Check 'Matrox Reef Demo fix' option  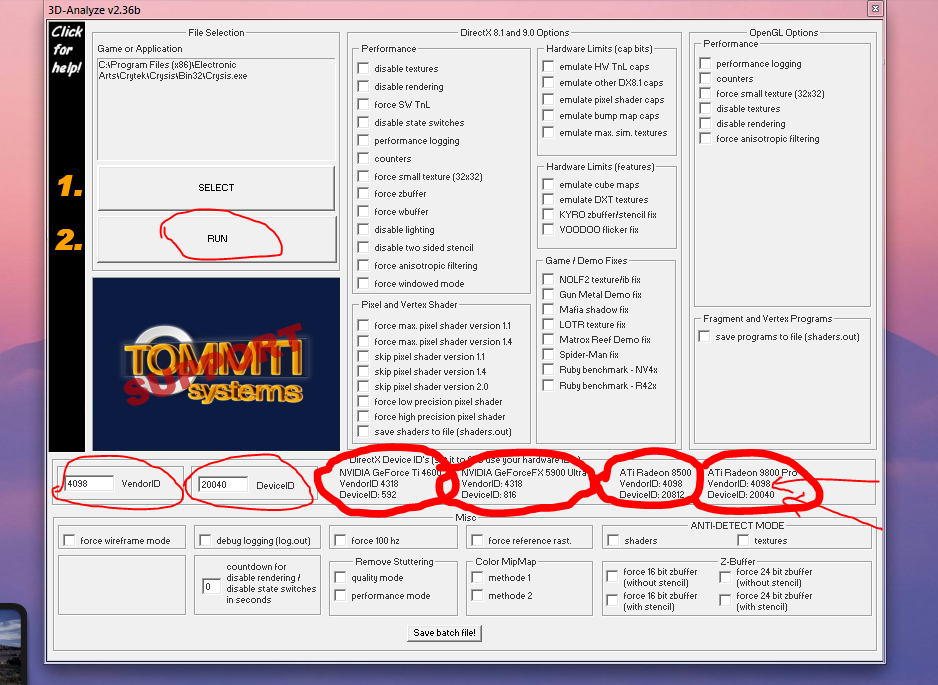coord(548,339)
